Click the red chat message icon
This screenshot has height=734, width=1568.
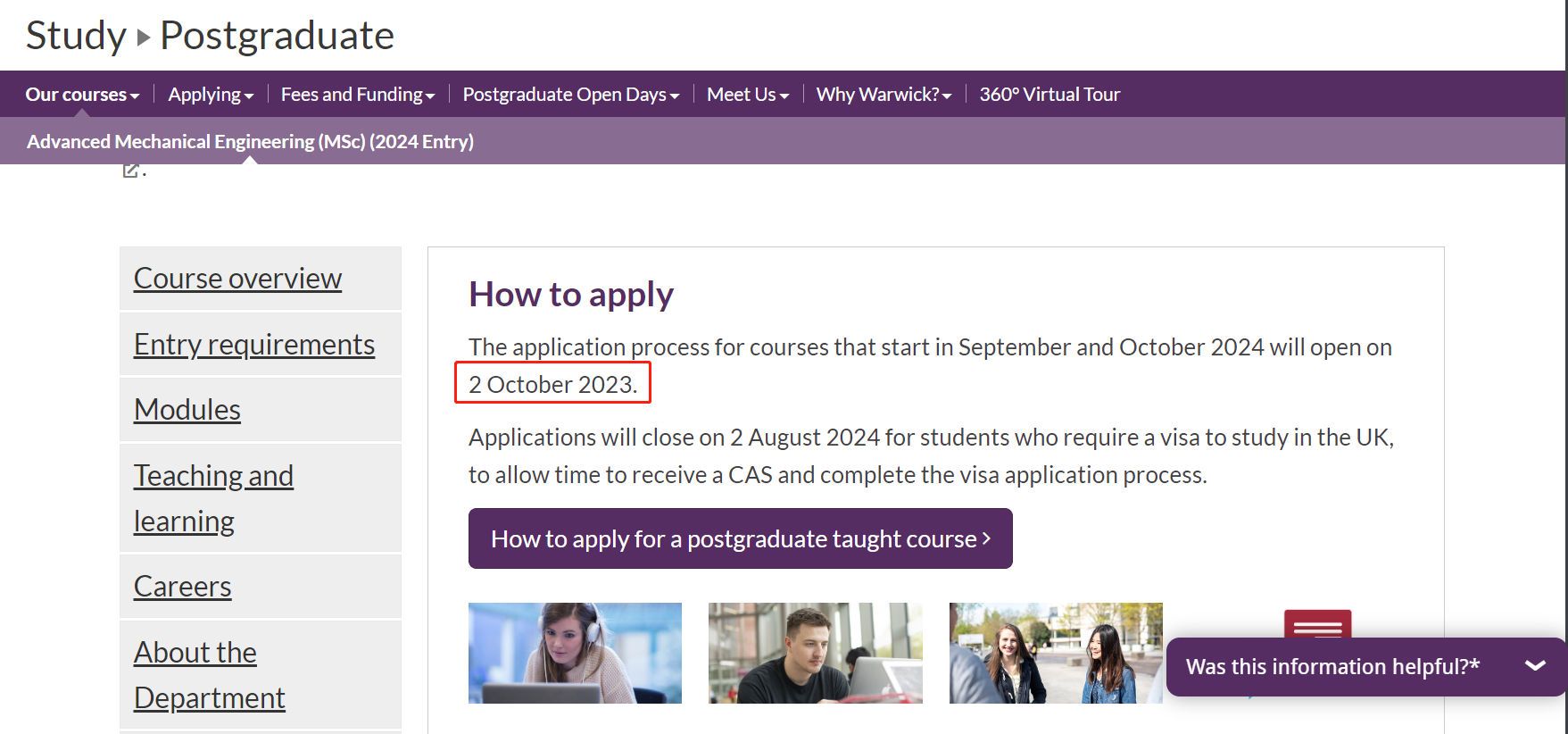1317,624
